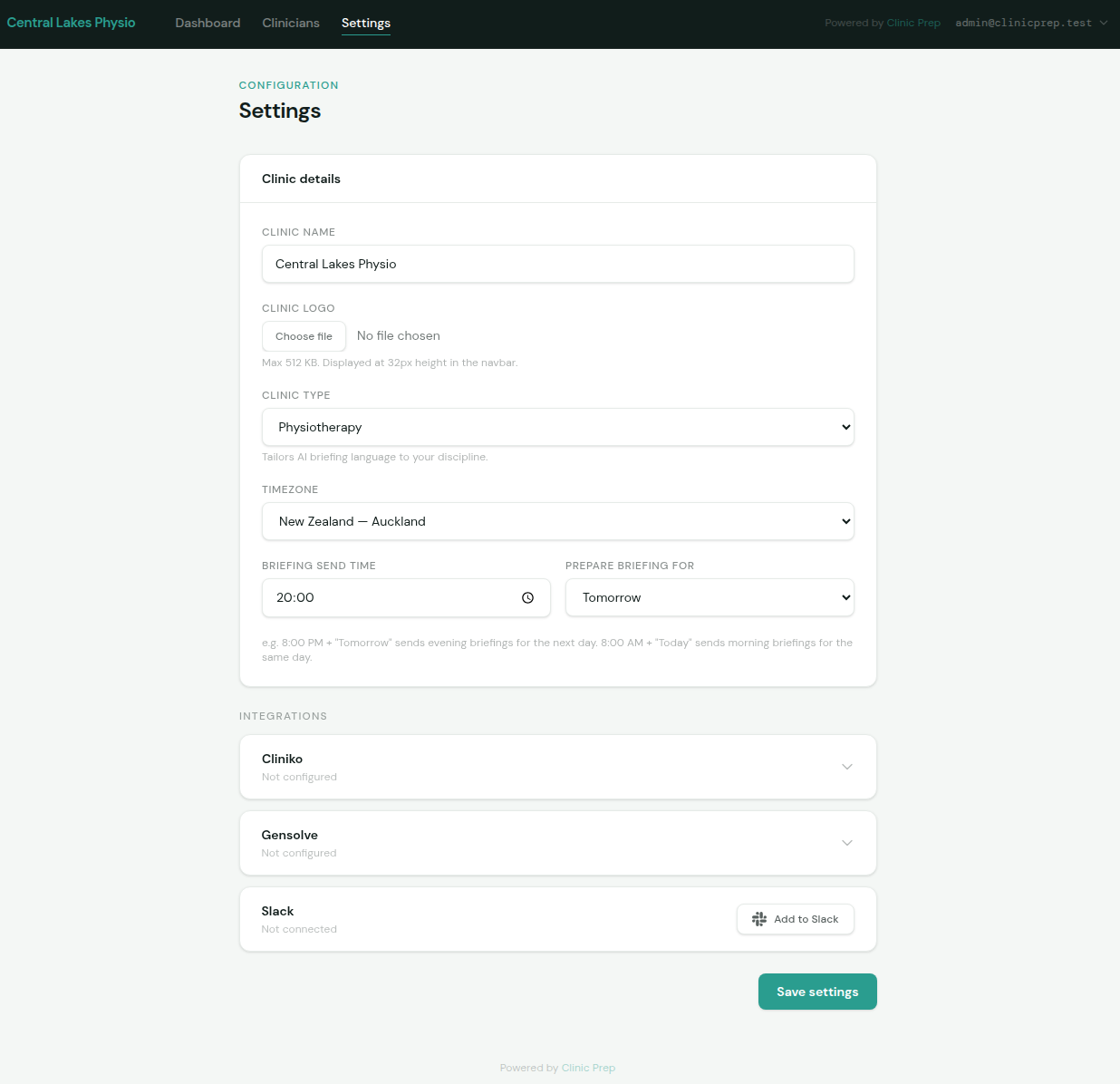This screenshot has height=1084, width=1120.
Task: Open the Clinicians navigation item
Action: coord(290,23)
